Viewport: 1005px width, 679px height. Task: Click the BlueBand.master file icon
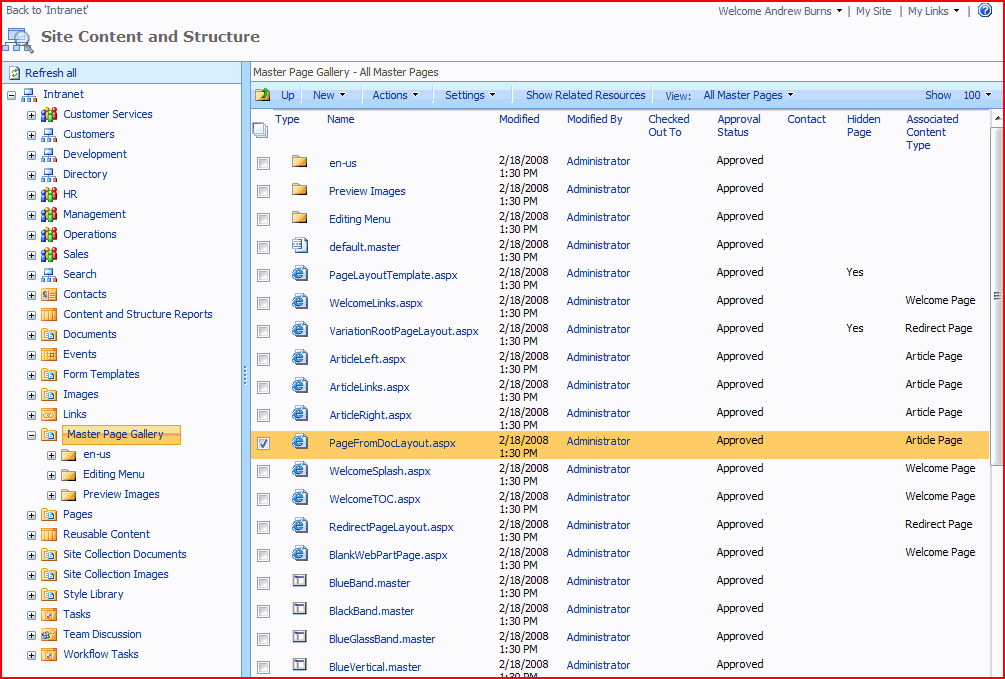click(x=299, y=581)
